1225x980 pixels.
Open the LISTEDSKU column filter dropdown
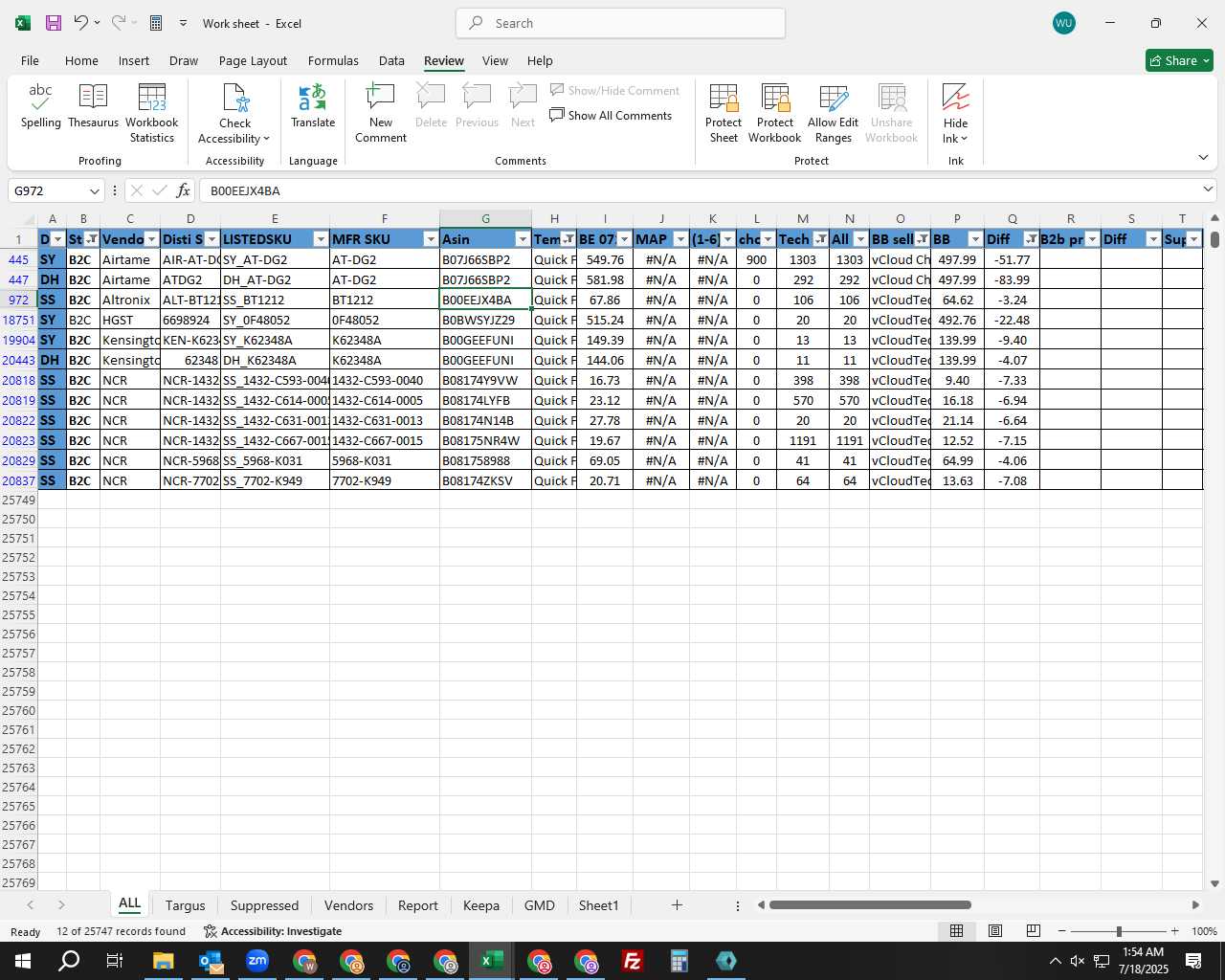(321, 239)
